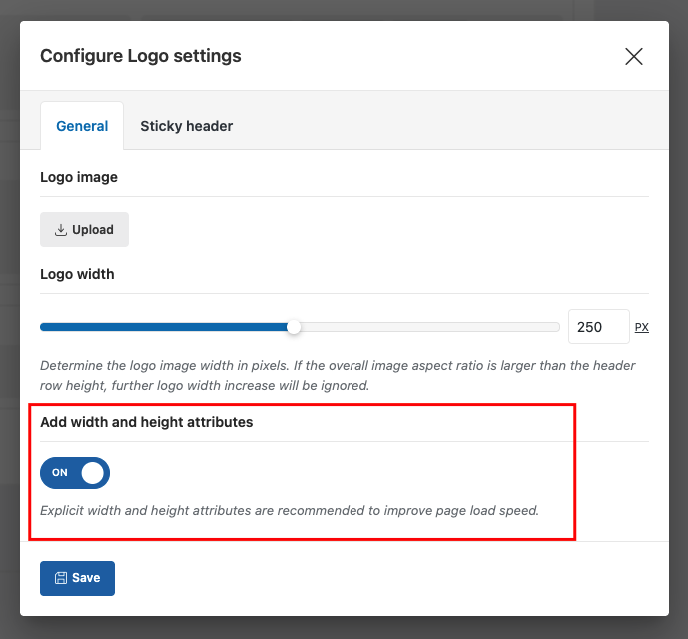Click the page load speed helper text

tap(289, 510)
